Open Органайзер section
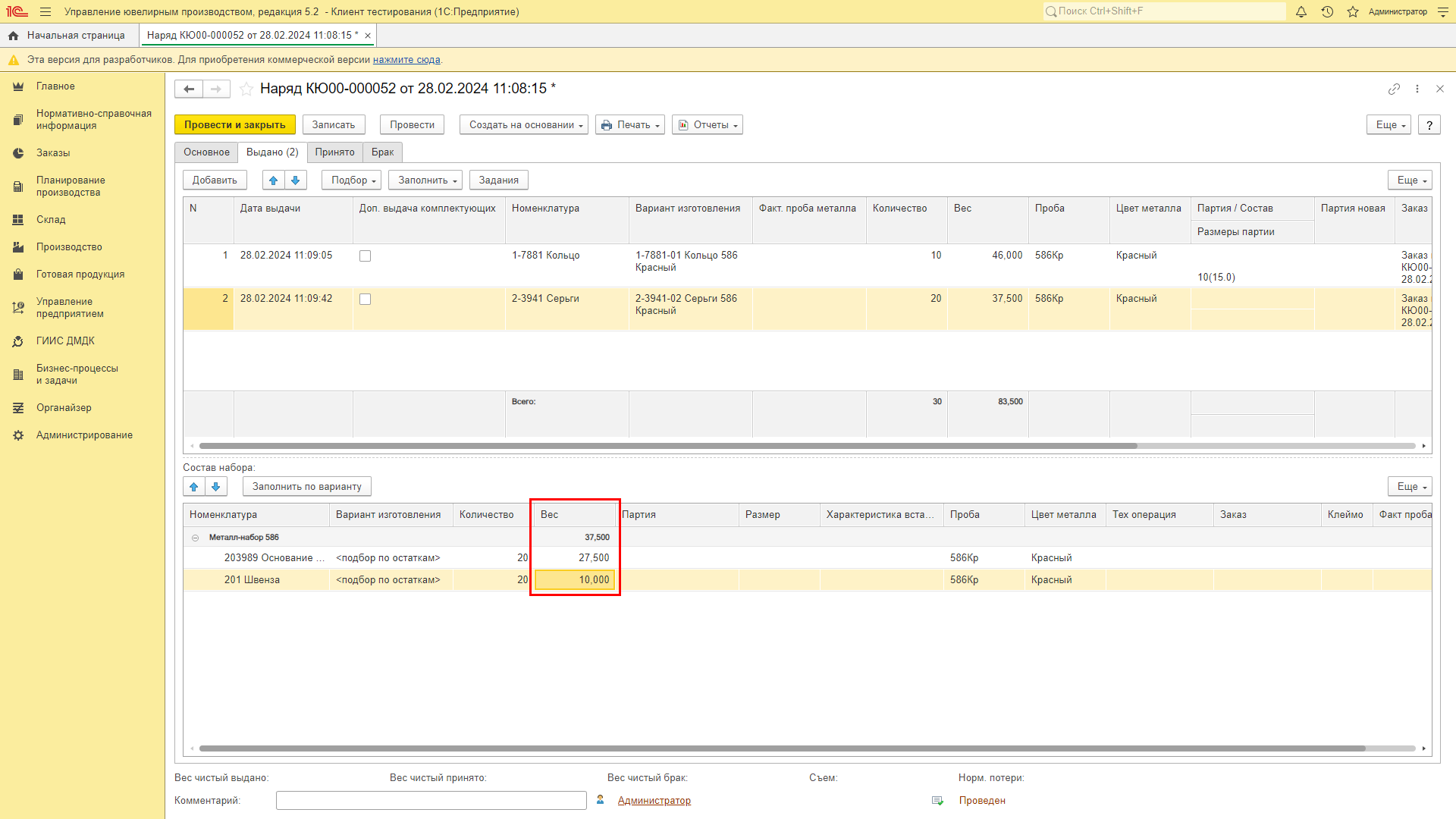1456x819 pixels. (64, 408)
